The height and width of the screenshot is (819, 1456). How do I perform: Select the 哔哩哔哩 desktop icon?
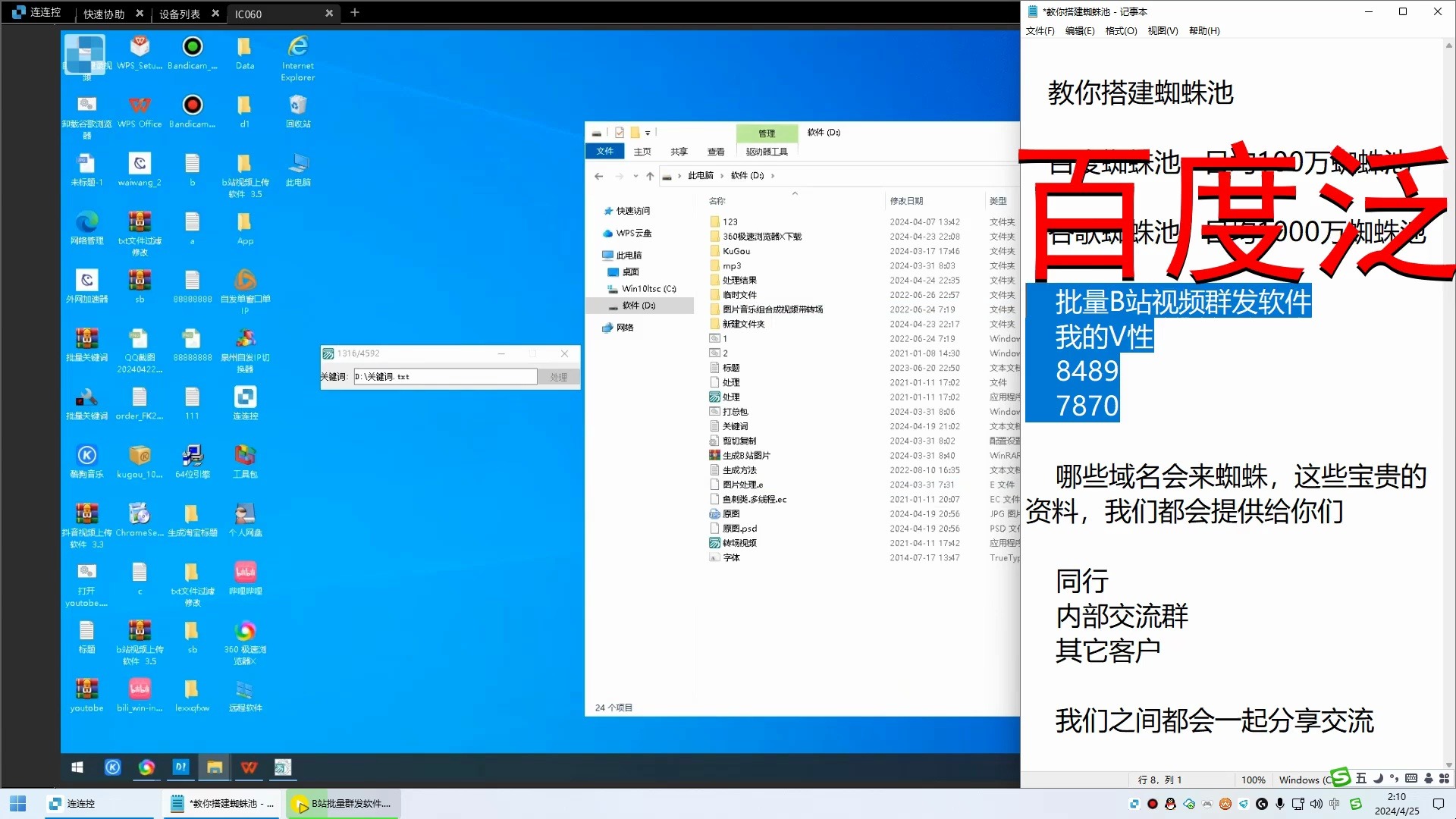coord(245,578)
